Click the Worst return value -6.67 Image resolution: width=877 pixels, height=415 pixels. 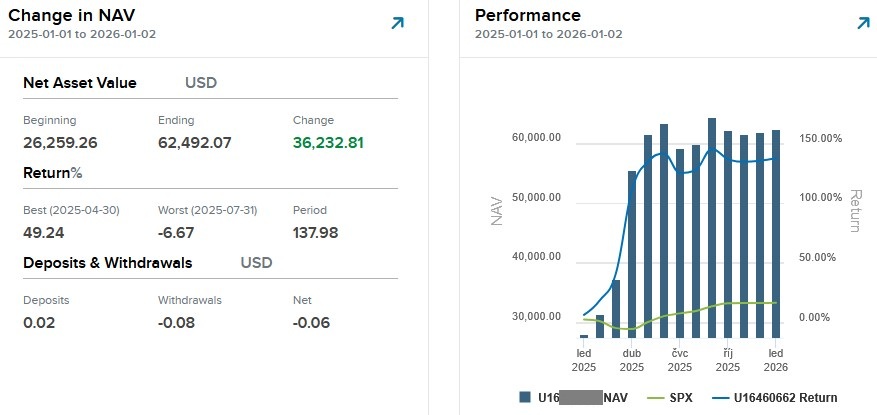click(x=176, y=232)
